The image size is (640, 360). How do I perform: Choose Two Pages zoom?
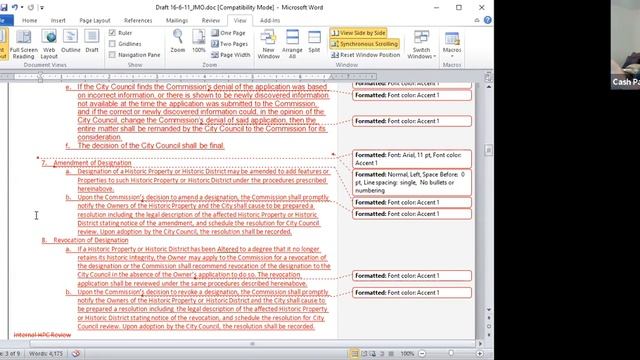tap(229, 44)
